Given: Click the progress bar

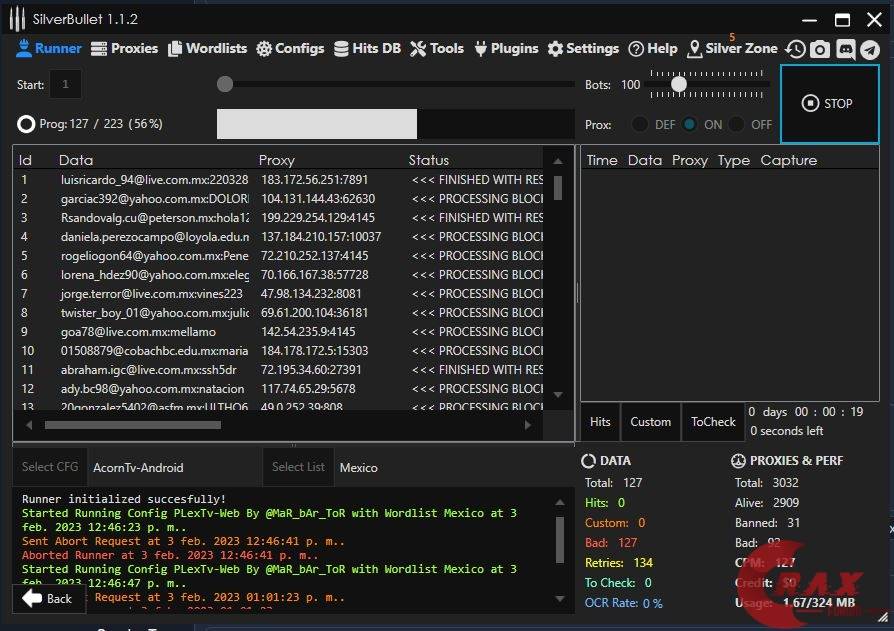Looking at the screenshot, I should point(395,124).
